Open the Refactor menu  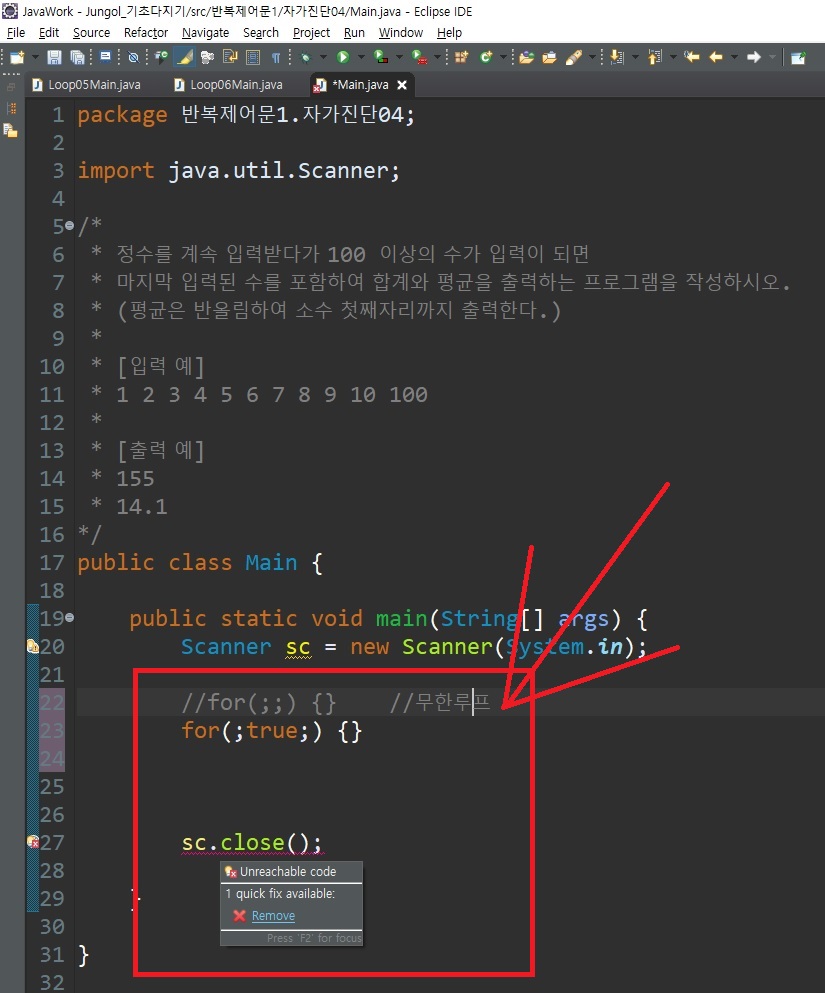[146, 32]
